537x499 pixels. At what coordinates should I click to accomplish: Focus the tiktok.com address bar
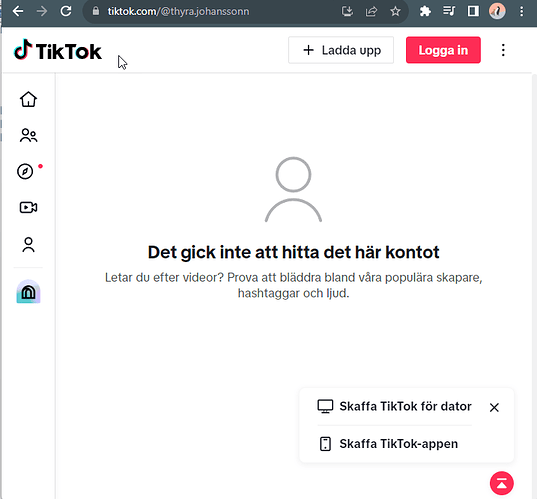pyautogui.click(x=212, y=12)
